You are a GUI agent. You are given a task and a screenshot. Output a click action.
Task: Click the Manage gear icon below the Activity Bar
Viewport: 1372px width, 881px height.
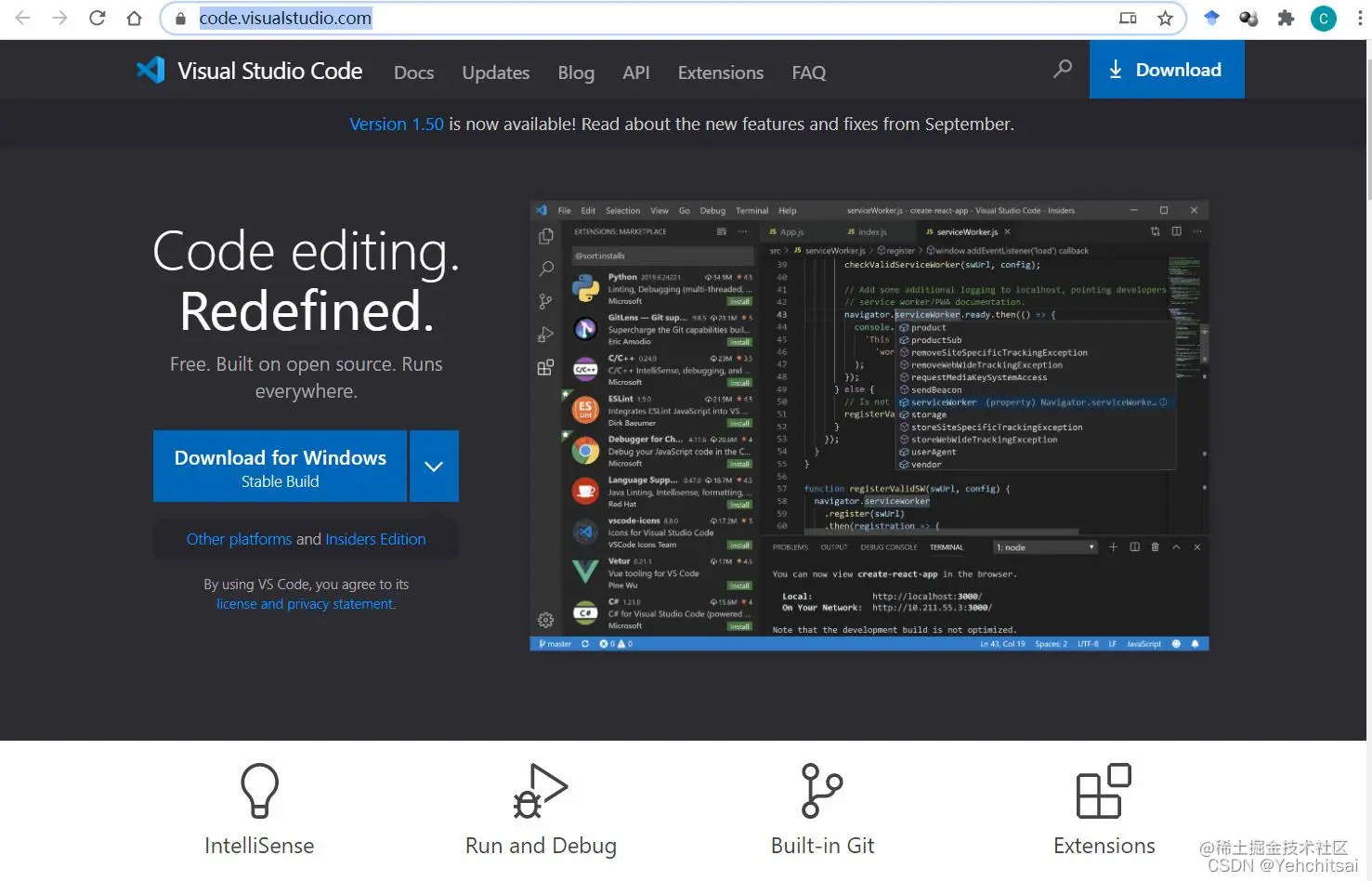pos(545,618)
